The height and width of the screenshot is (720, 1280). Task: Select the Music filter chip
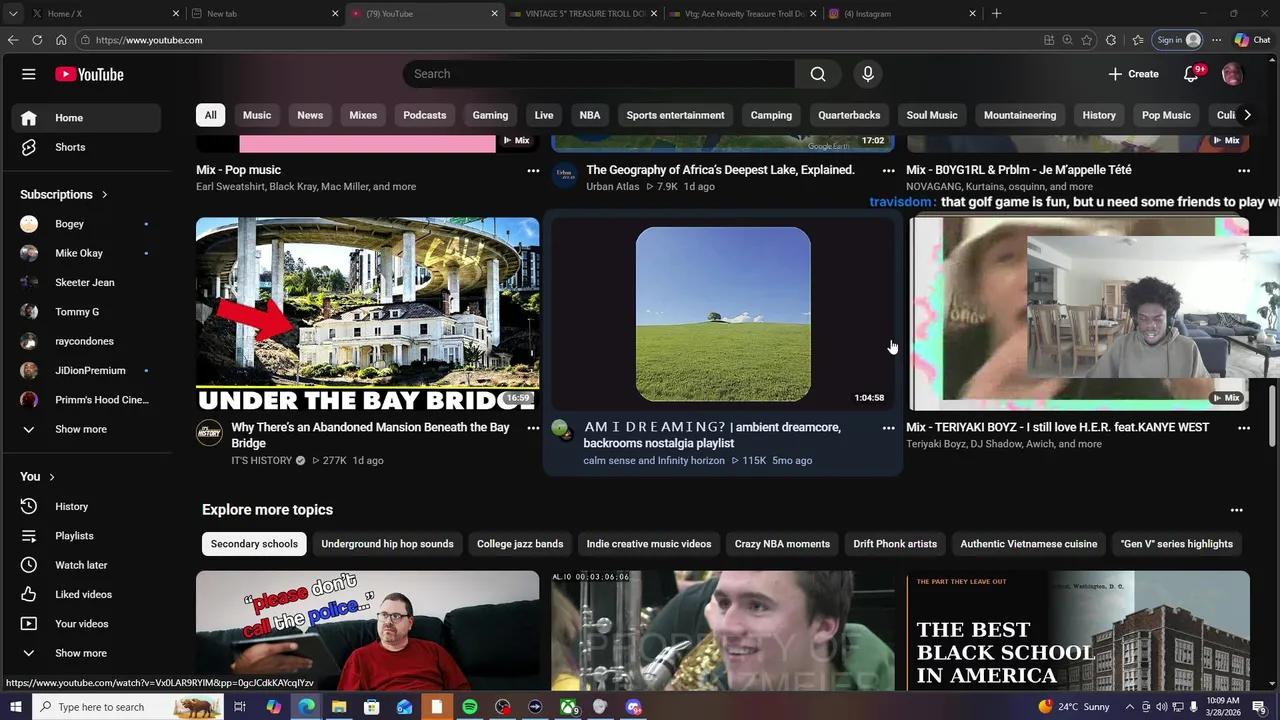click(x=257, y=115)
